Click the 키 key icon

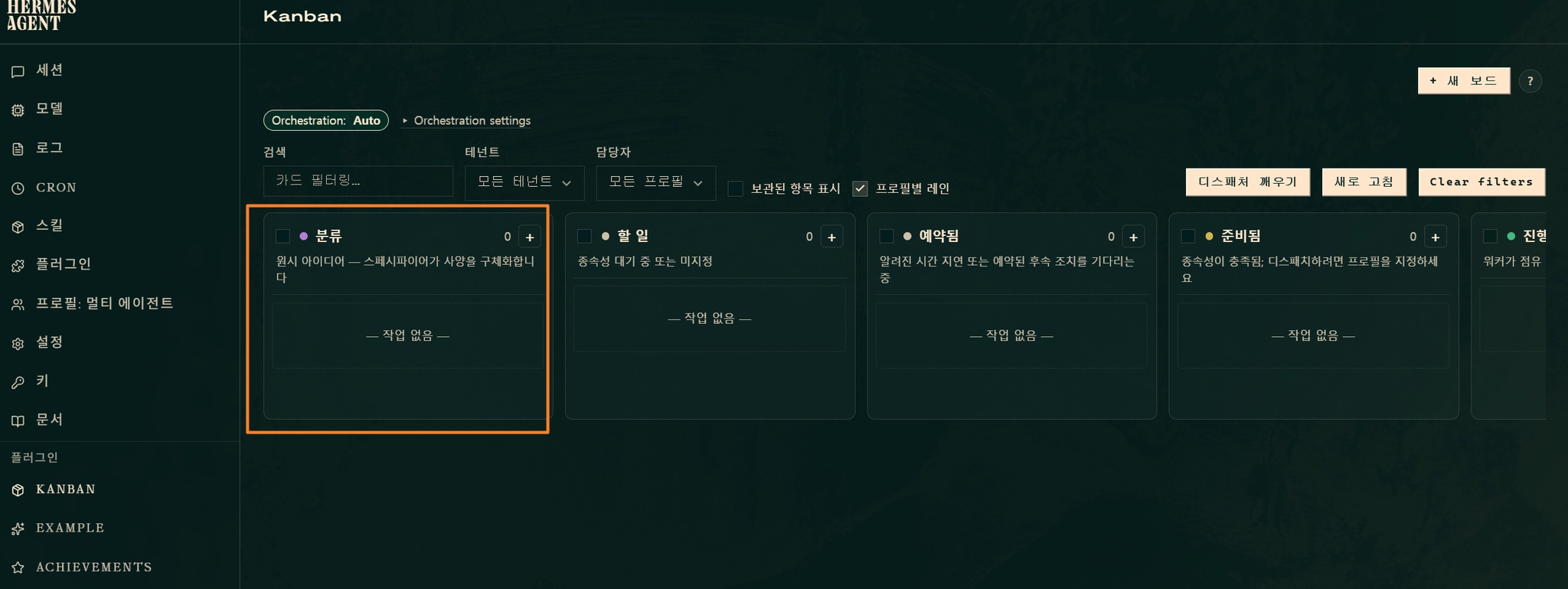coord(18,382)
